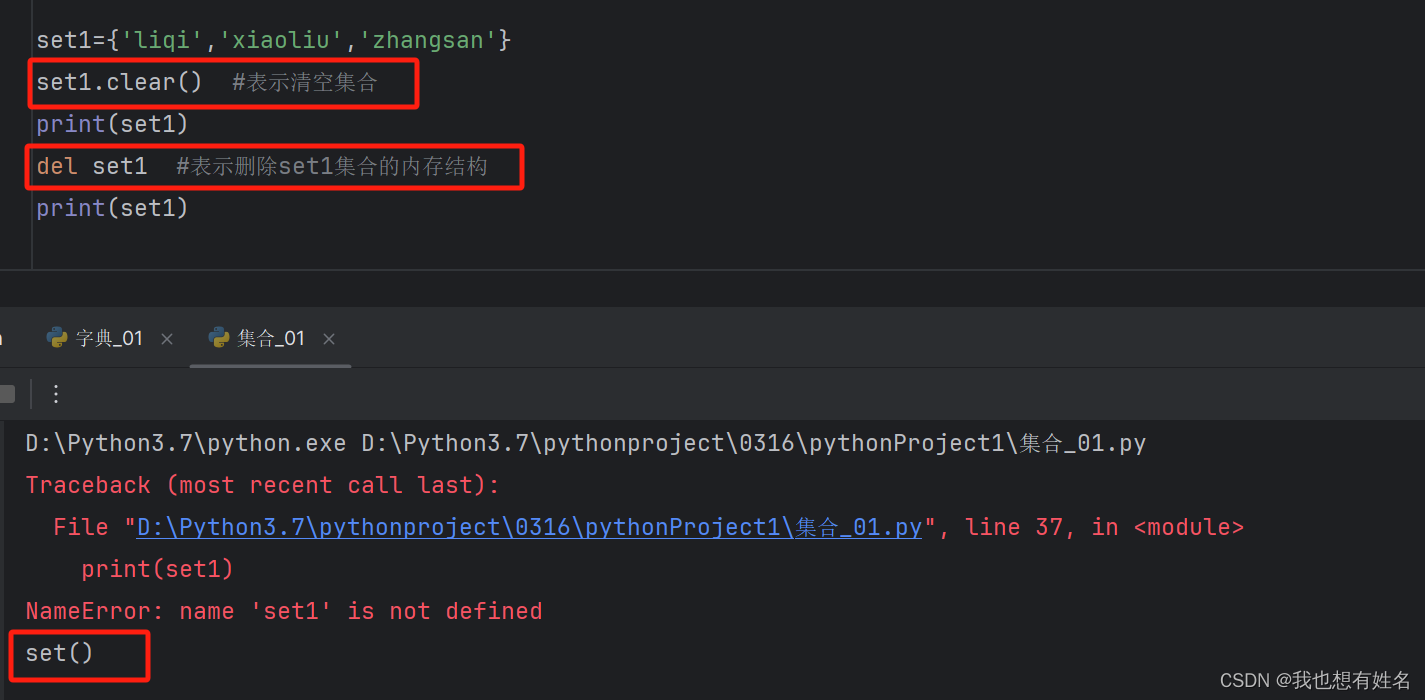This screenshot has width=1425, height=700.
Task: Open the run toolbar more options menu
Action: coord(56,394)
